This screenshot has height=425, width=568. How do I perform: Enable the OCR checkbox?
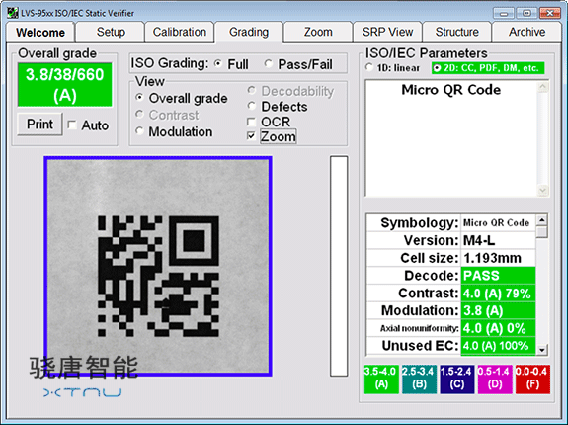coord(251,122)
